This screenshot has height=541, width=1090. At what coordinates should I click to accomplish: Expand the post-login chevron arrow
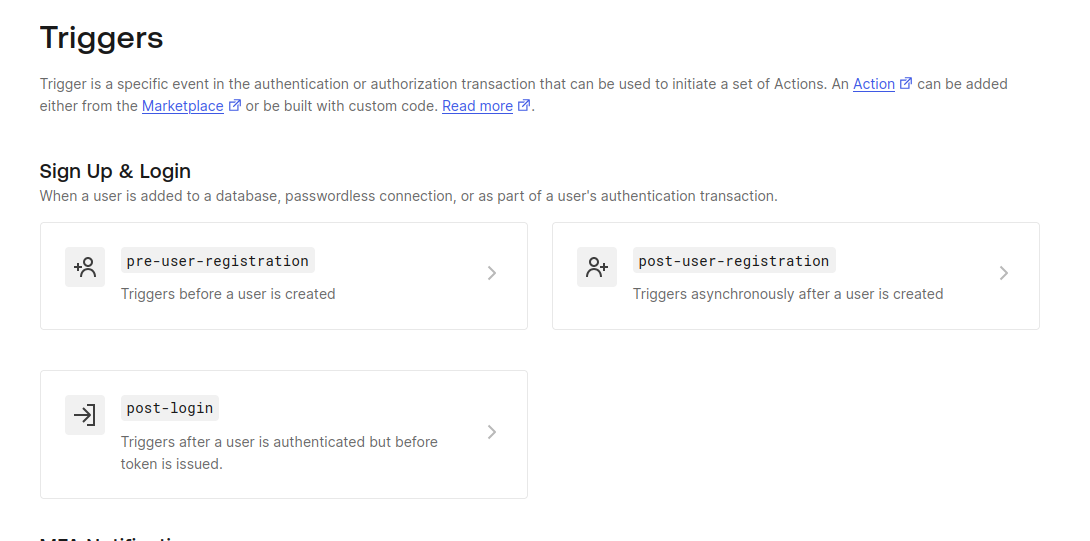(491, 433)
